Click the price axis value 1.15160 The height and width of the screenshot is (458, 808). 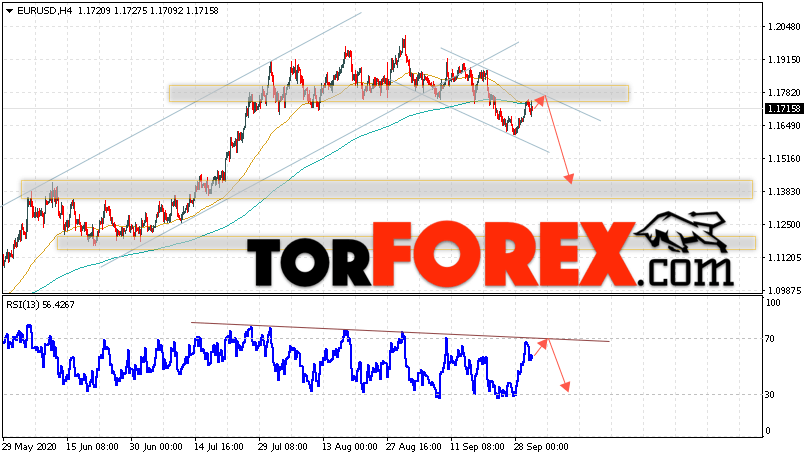784,159
